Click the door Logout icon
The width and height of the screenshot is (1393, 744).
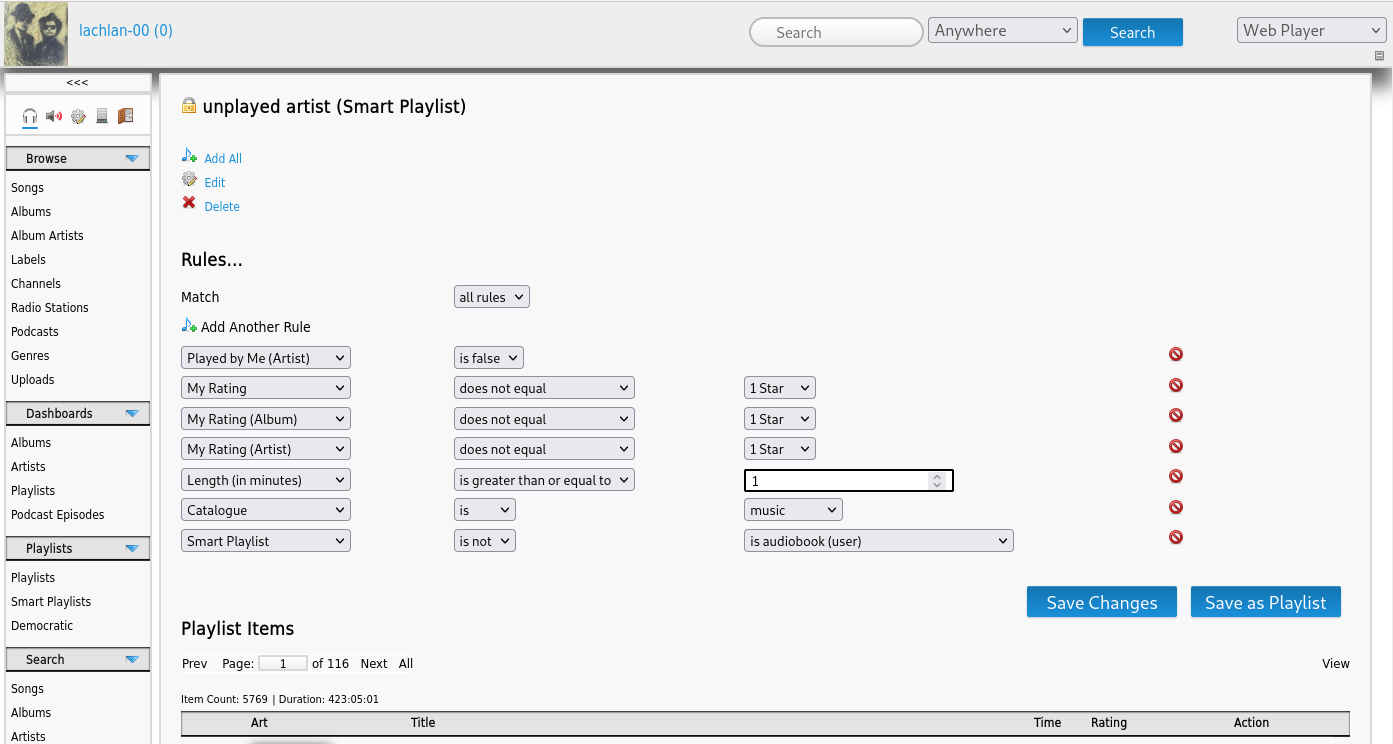[x=125, y=116]
